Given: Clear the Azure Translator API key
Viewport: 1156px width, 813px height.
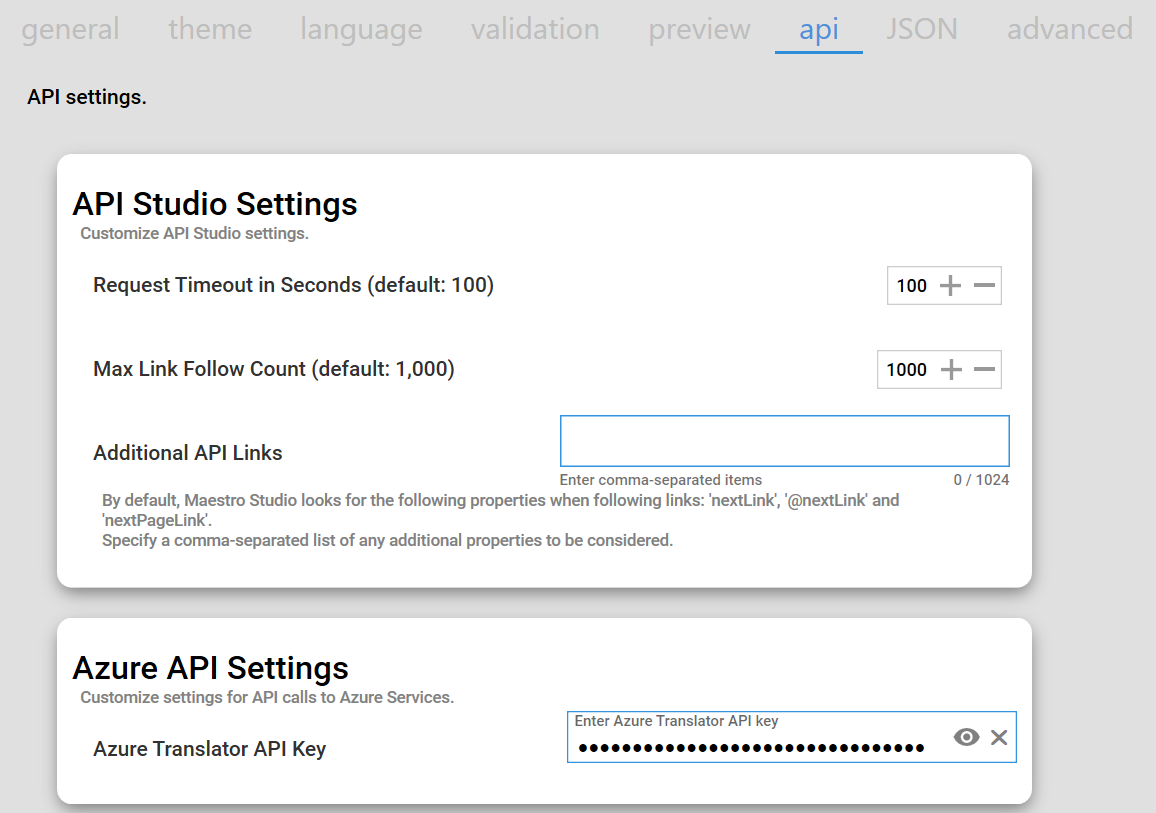Looking at the screenshot, I should (x=998, y=738).
